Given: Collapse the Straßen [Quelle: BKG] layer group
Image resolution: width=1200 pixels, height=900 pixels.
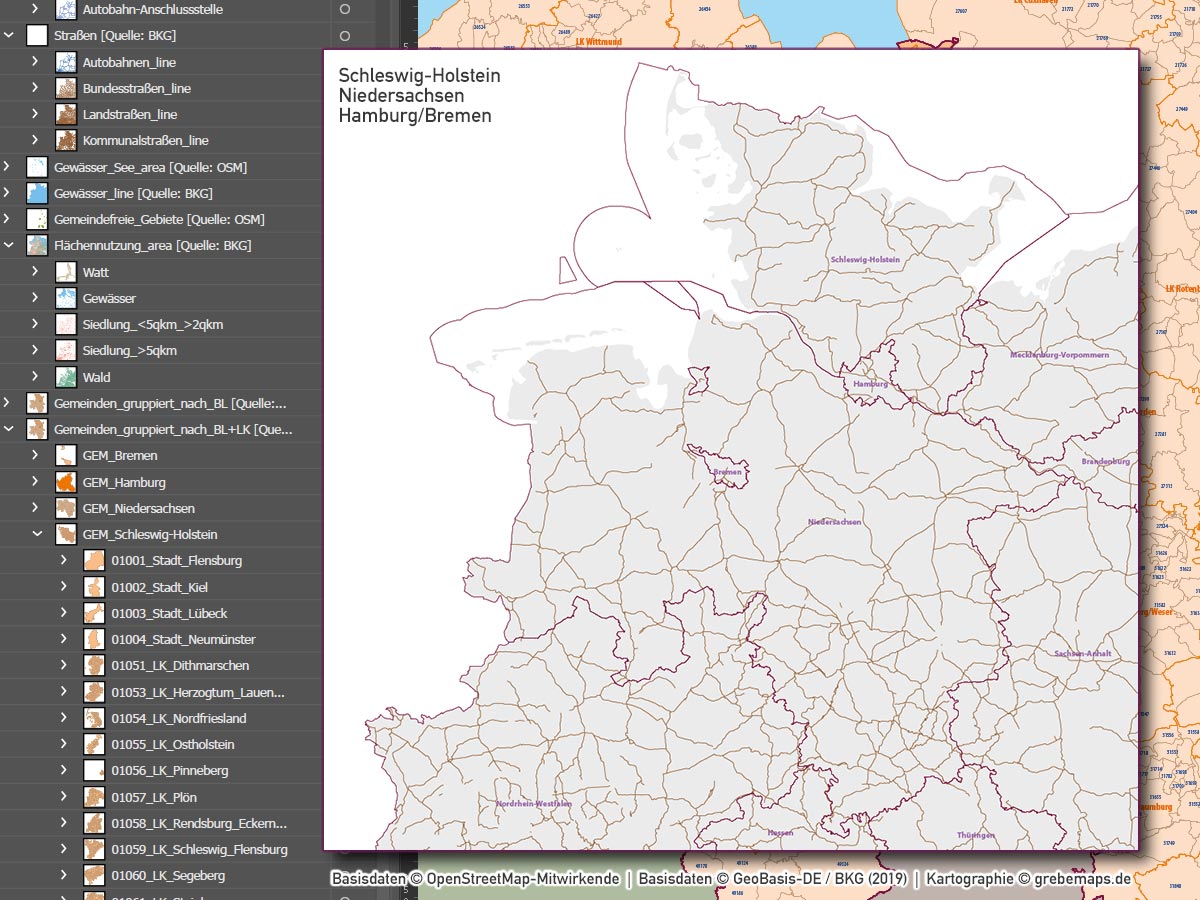Looking at the screenshot, I should click(8, 35).
